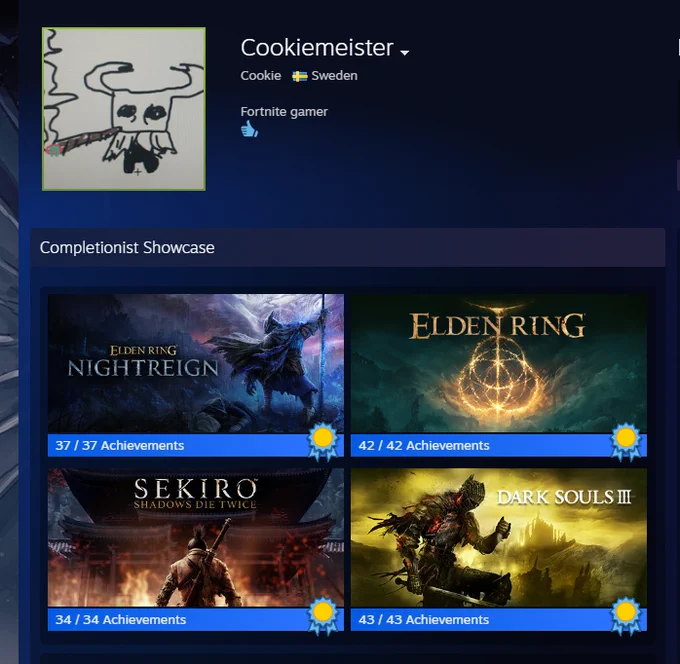This screenshot has height=664, width=680.
Task: Expand the dropdown arrow beside Cookiemeister
Action: click(x=405, y=52)
